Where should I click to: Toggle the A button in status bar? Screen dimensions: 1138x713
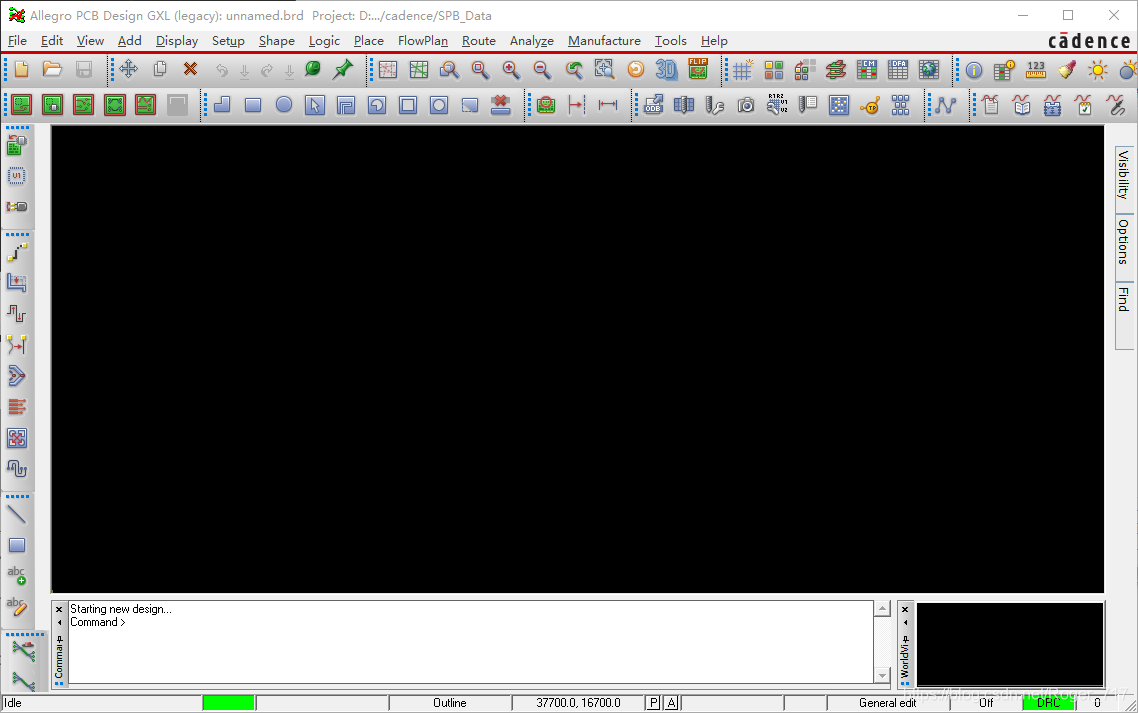click(671, 703)
